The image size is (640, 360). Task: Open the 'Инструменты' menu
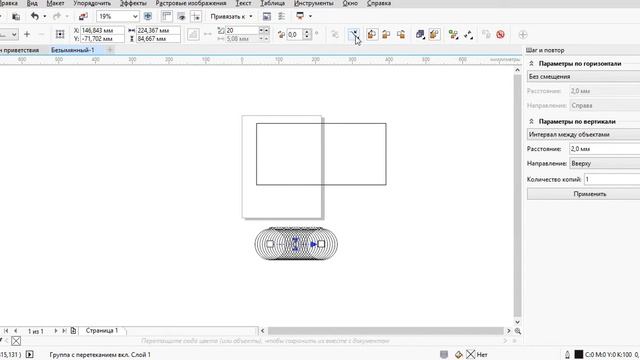(x=313, y=3)
